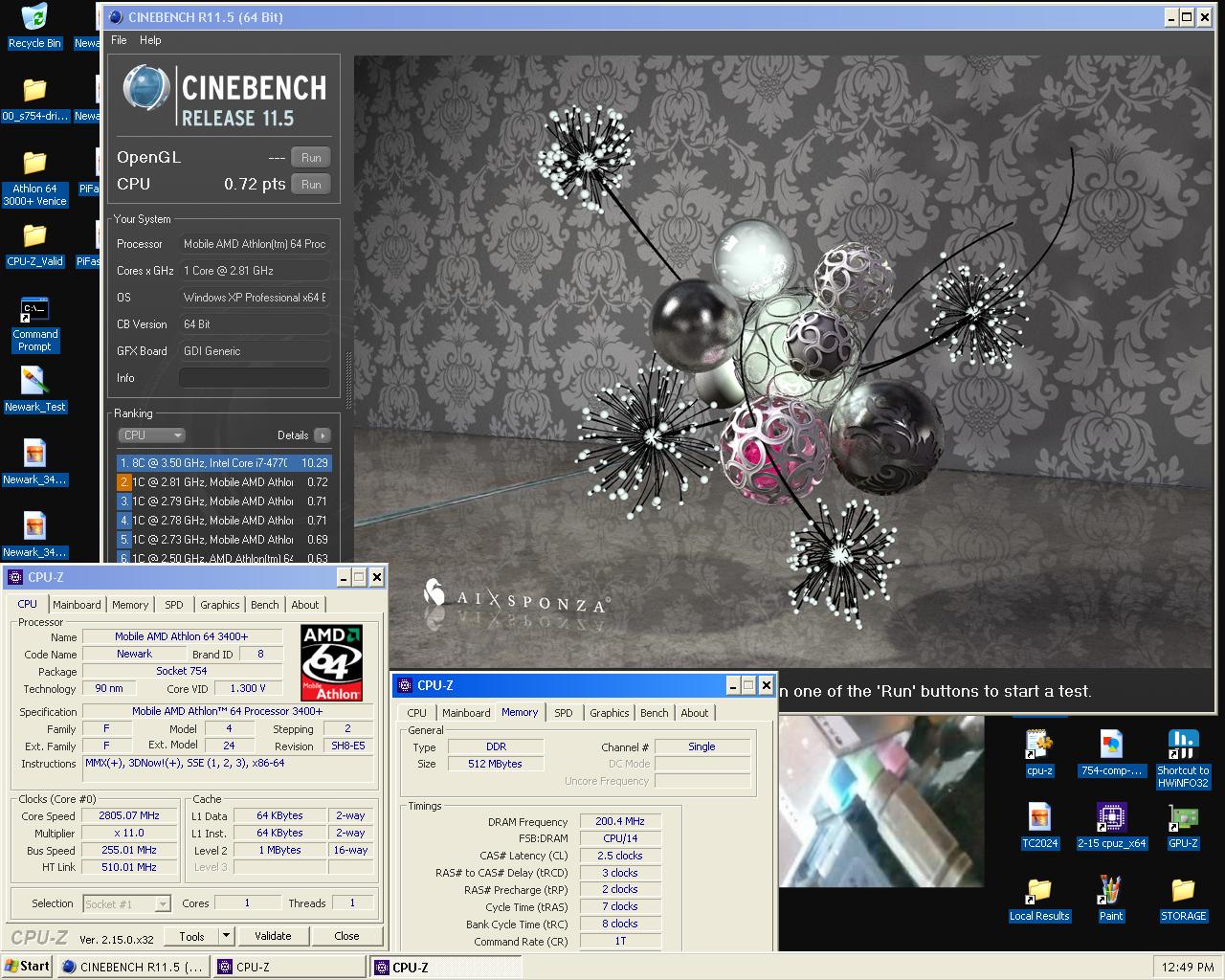The image size is (1225, 980).
Task: Launch the GPU-Z desktop icon
Action: click(x=1183, y=826)
